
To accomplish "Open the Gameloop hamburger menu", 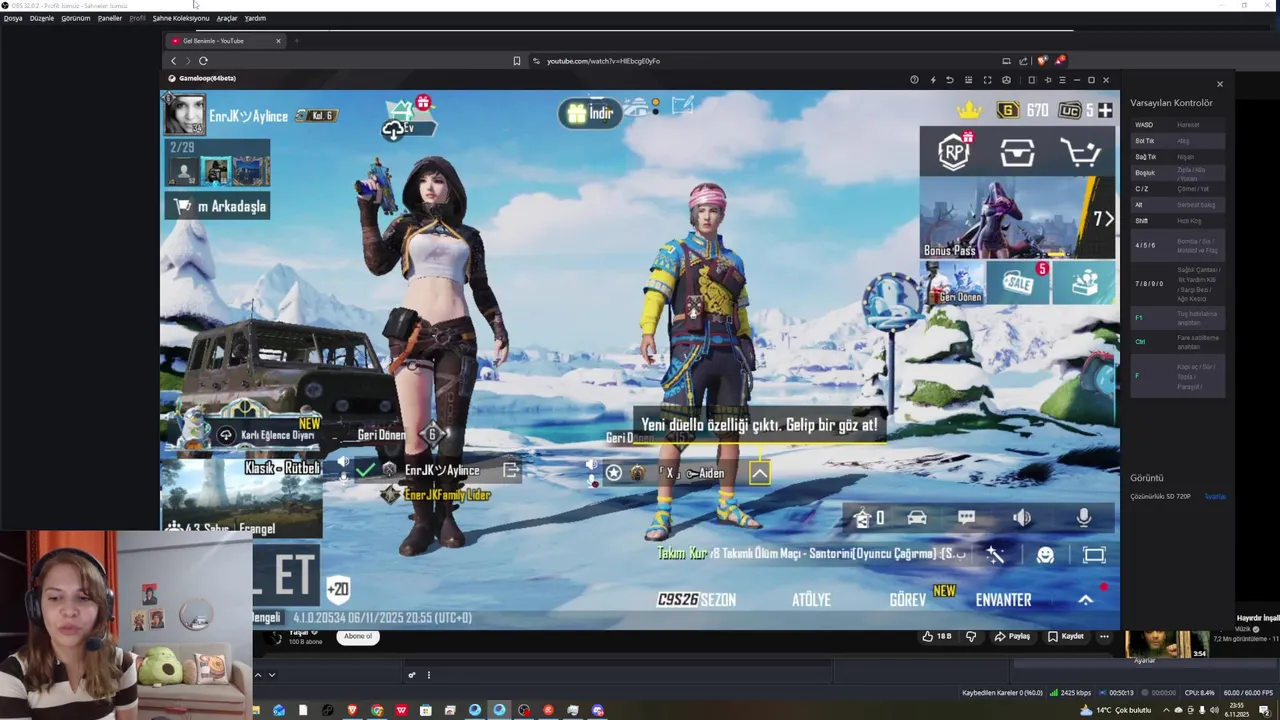I will (x=1062, y=80).
